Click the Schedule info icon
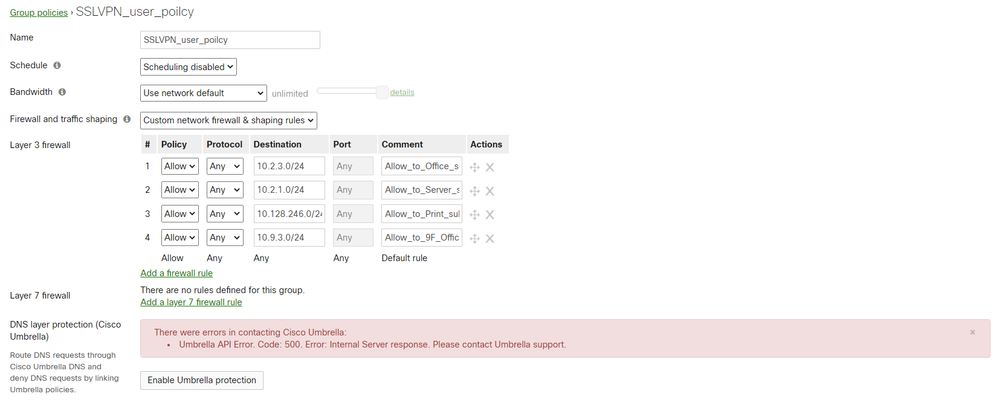Viewport: 999px width, 408px height. (57, 65)
